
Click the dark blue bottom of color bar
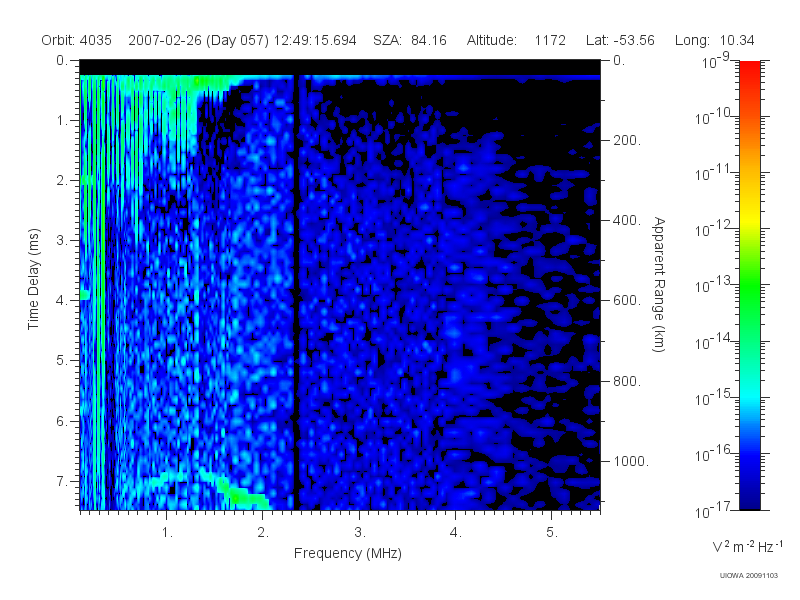[750, 500]
